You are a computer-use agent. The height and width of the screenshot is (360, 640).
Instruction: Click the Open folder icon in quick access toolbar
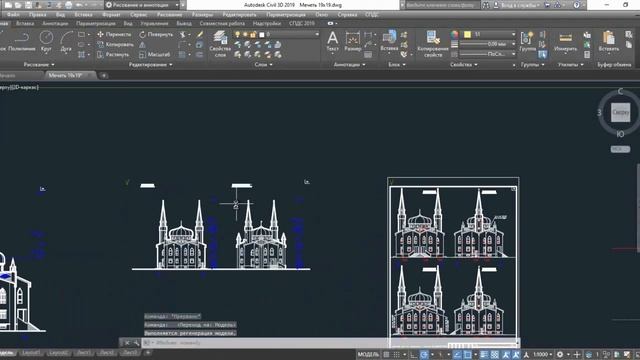point(18,5)
